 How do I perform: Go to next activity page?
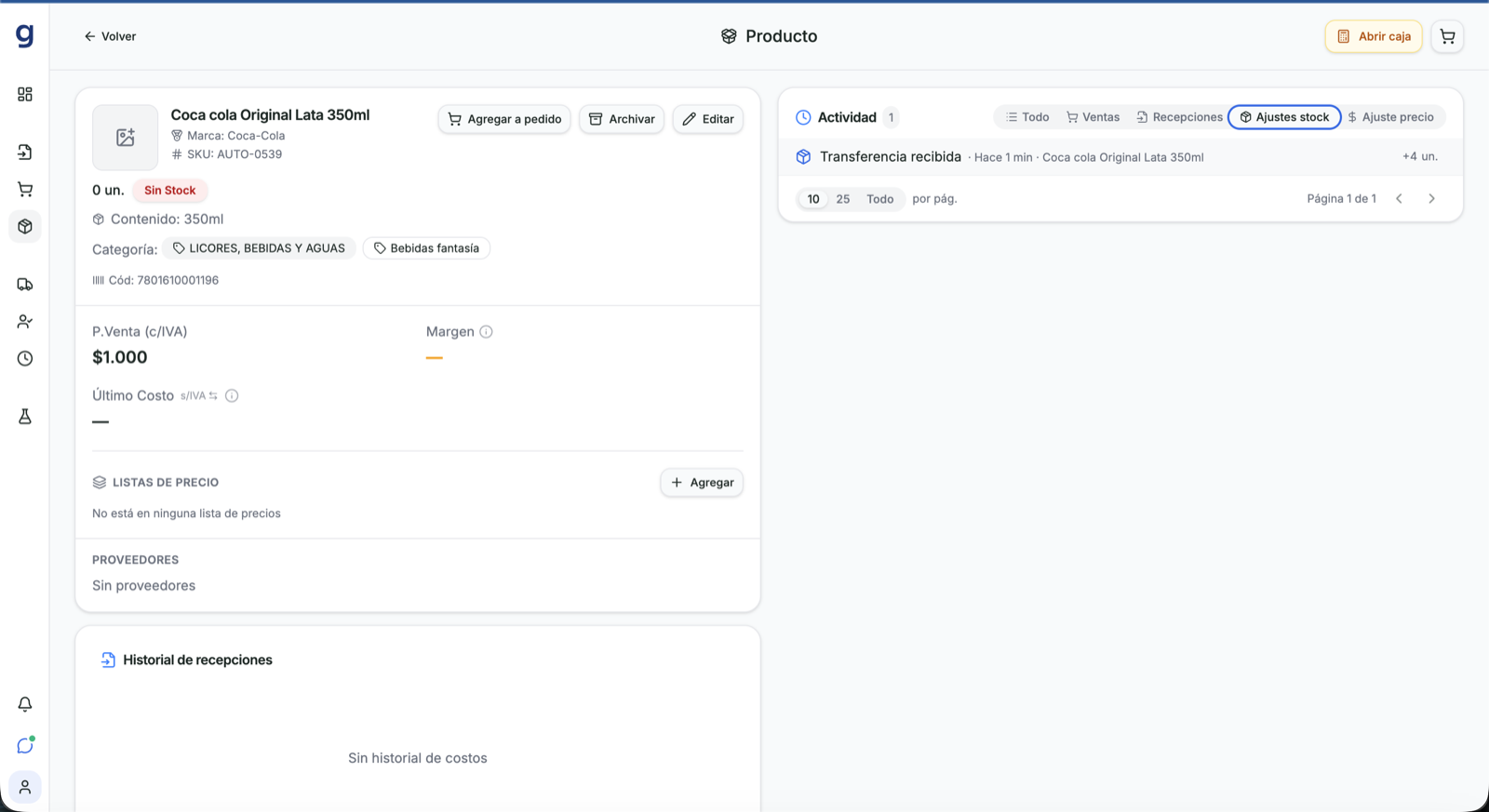tap(1431, 199)
